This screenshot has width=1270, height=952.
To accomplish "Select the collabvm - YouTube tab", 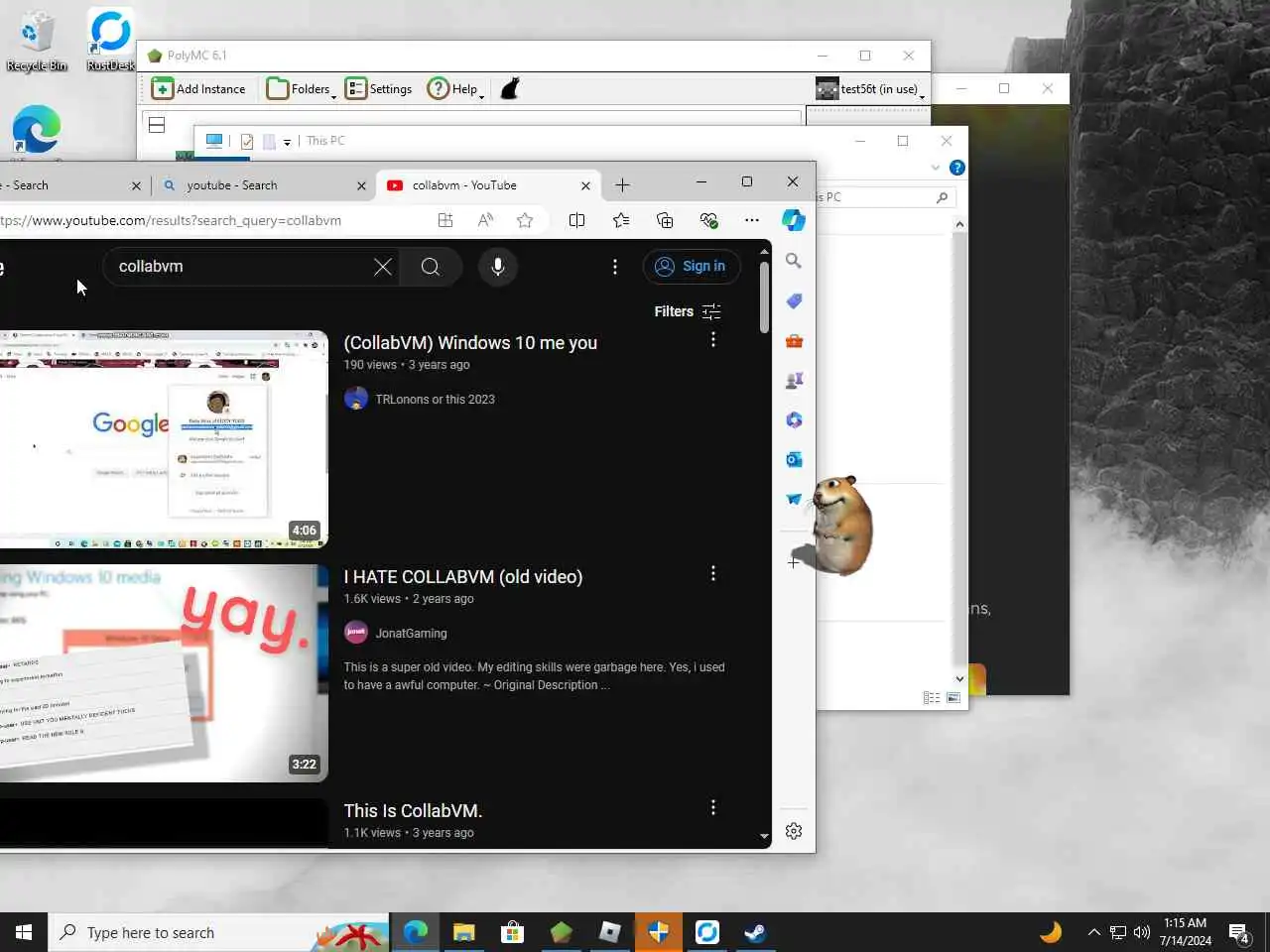I will [x=488, y=185].
